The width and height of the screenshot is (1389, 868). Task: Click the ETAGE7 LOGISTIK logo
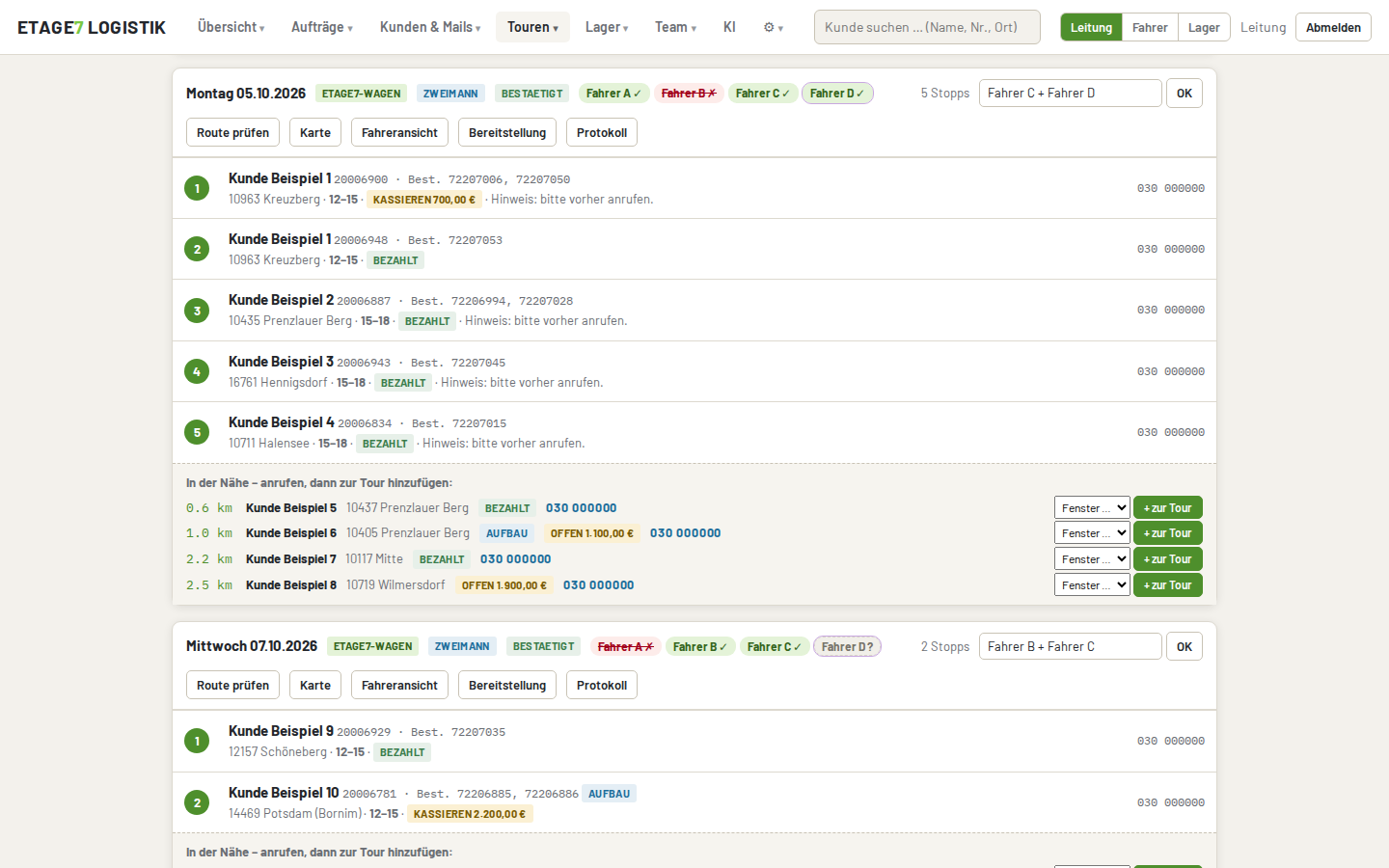pyautogui.click(x=92, y=27)
